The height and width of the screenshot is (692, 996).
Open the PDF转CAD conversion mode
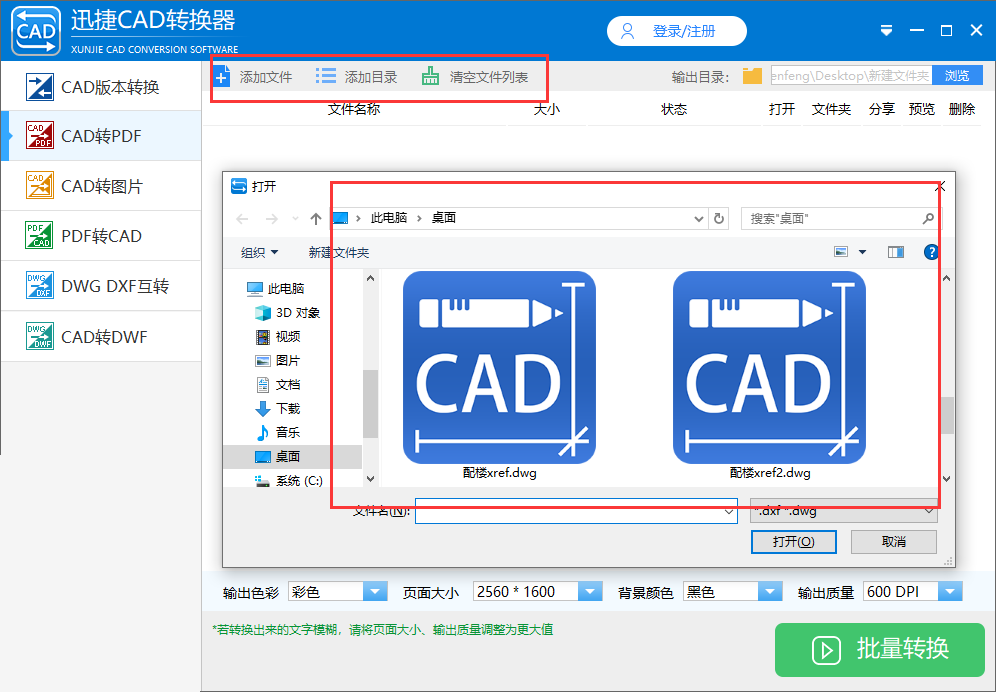[x=101, y=236]
